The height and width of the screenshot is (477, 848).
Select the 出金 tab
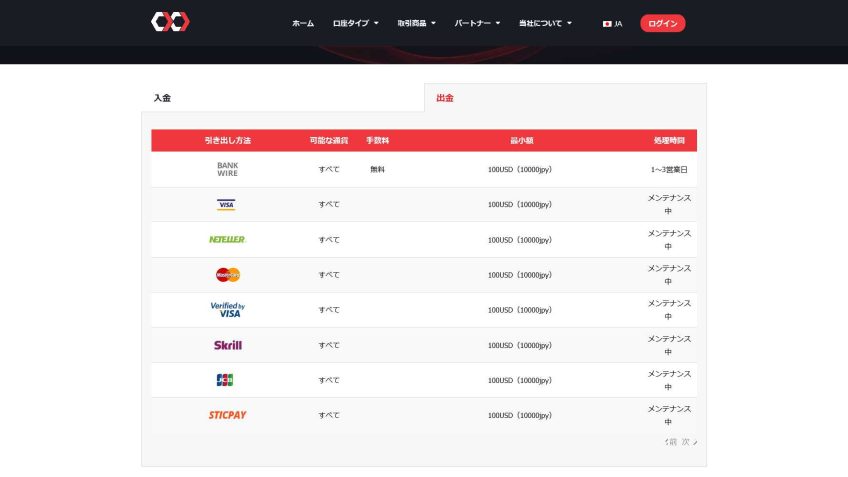click(445, 98)
